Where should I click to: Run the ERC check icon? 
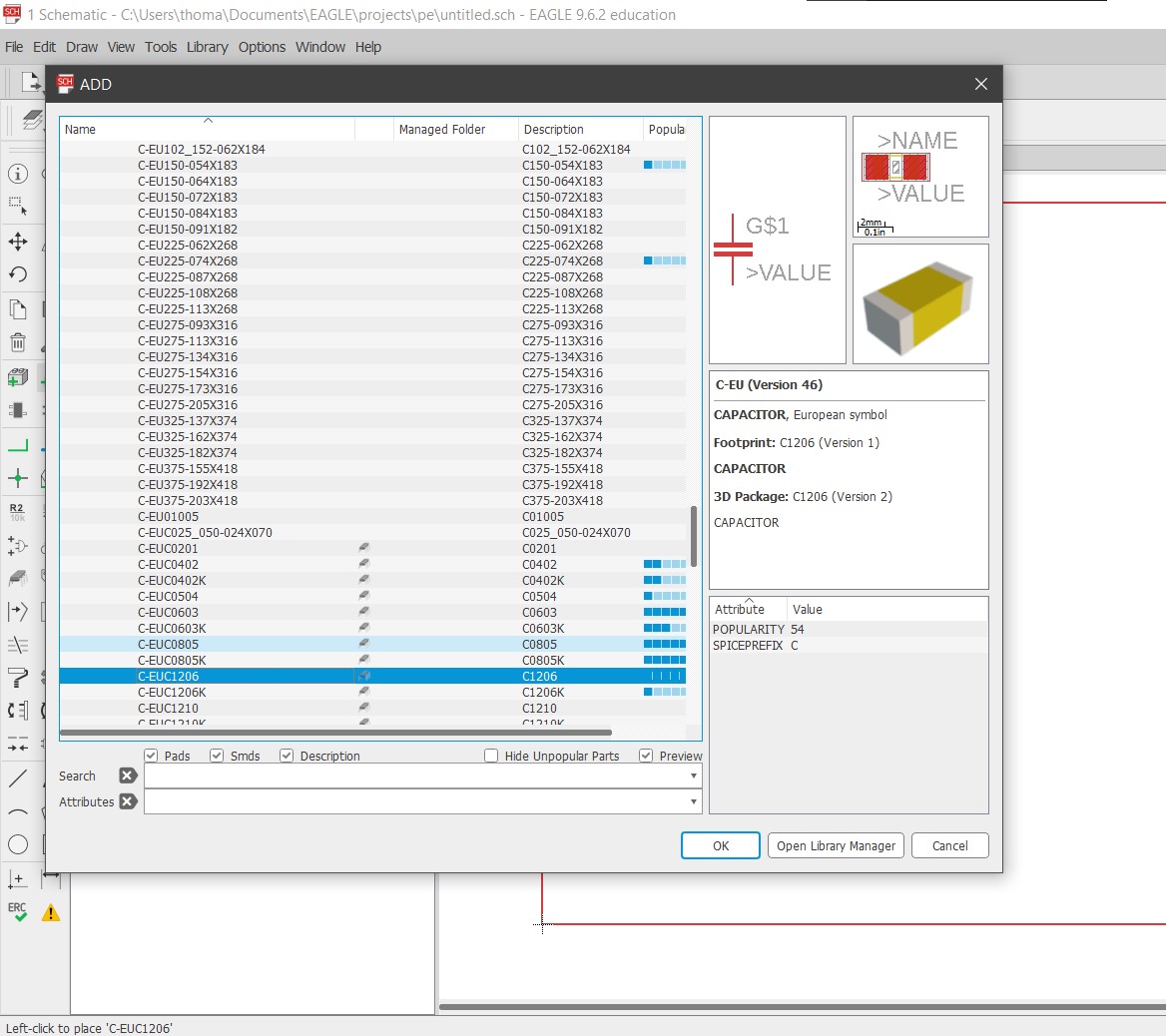(x=18, y=912)
